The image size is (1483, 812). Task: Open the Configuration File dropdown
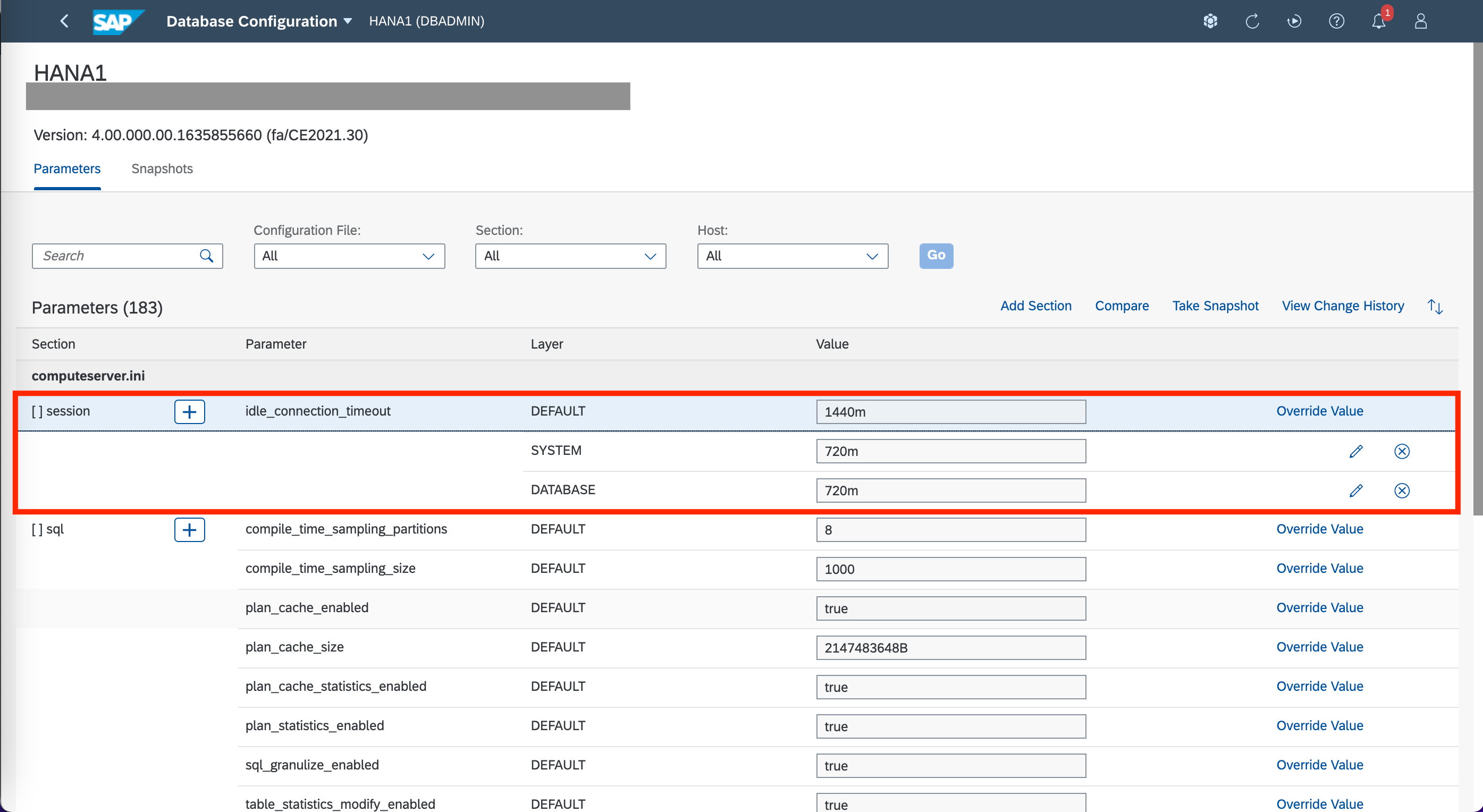point(349,256)
